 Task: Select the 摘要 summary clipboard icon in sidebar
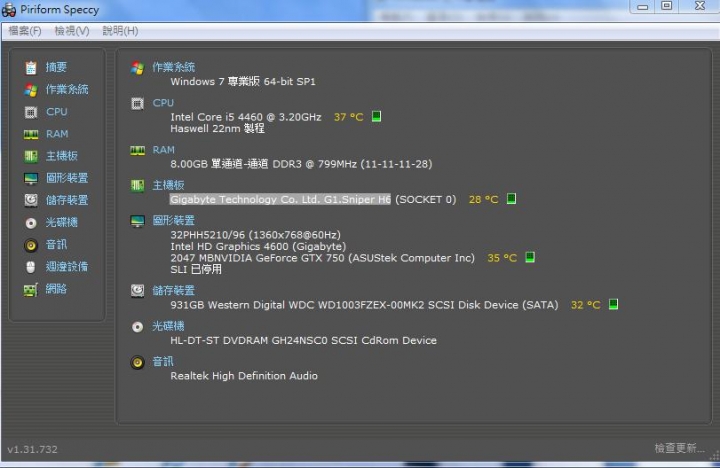coord(31,68)
